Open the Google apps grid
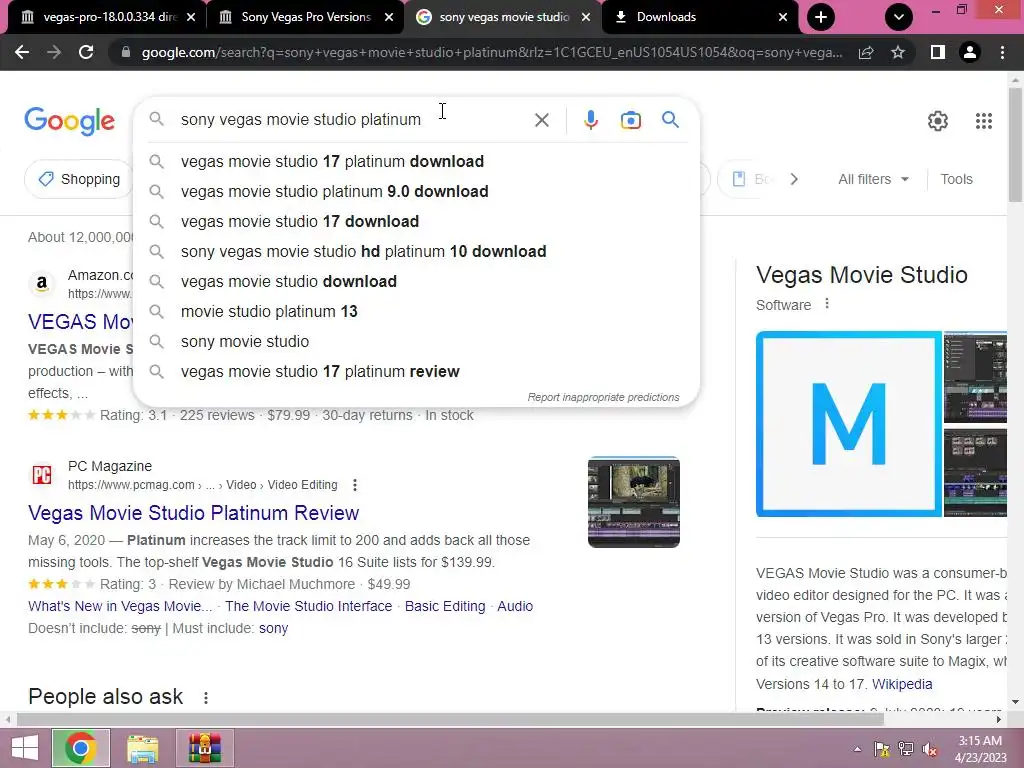The height and width of the screenshot is (768, 1024). pos(984,121)
